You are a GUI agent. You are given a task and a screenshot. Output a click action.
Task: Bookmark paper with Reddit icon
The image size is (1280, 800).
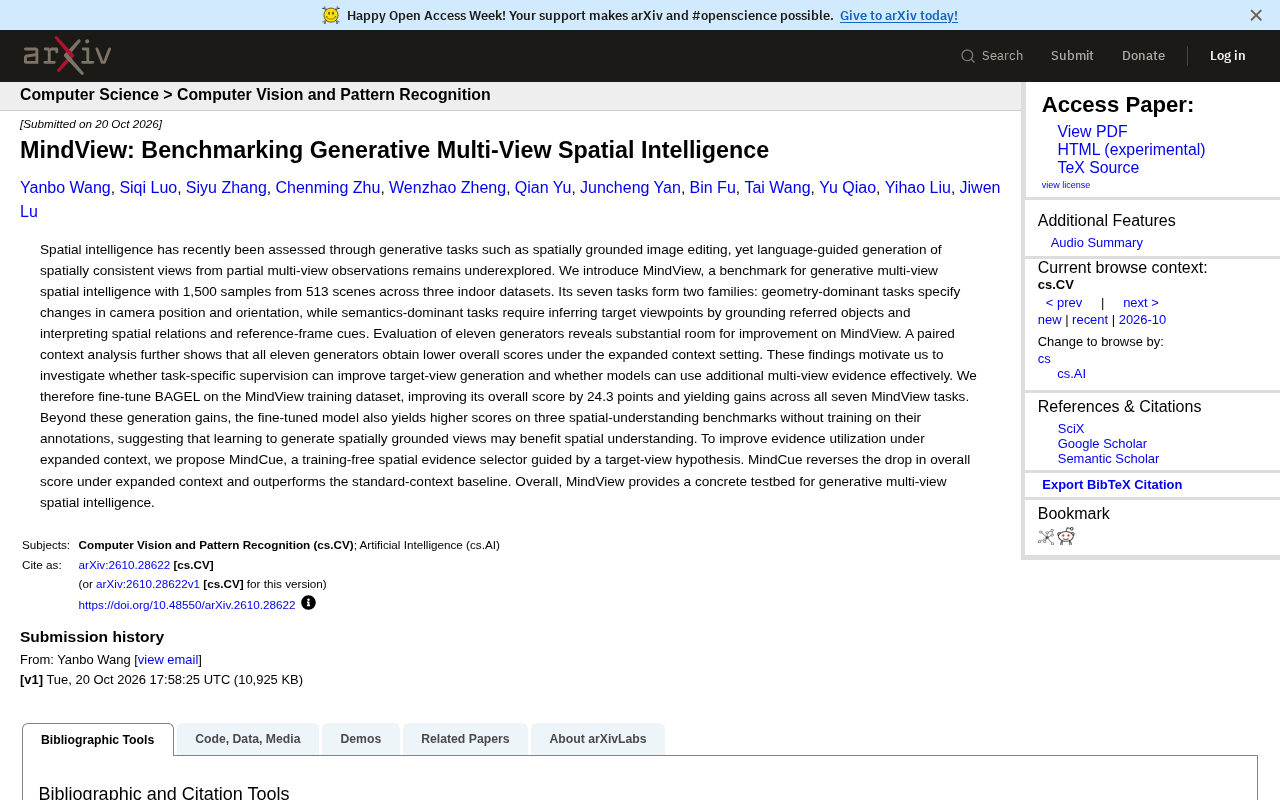1066,536
